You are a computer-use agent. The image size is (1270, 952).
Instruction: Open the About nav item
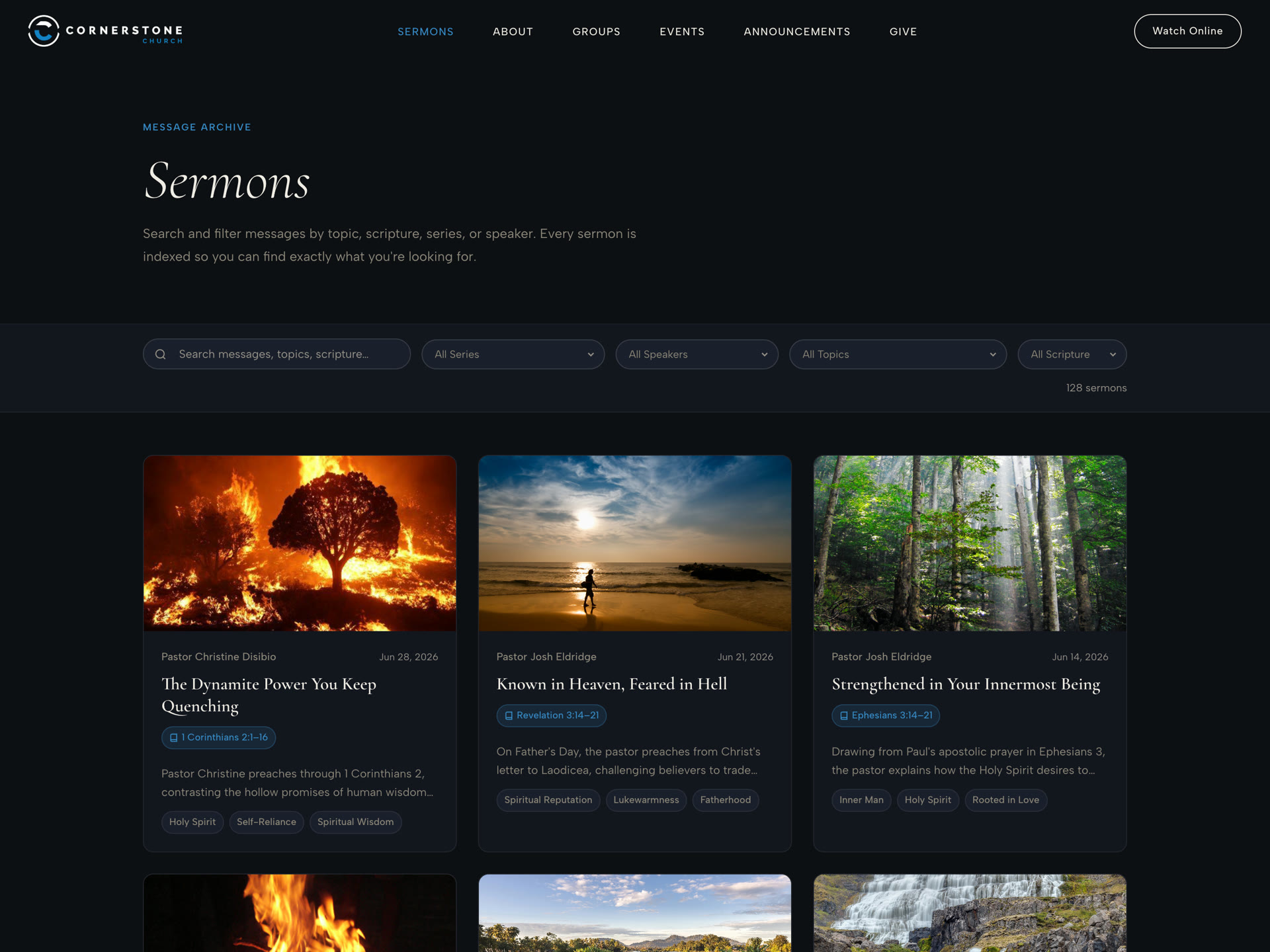(513, 32)
